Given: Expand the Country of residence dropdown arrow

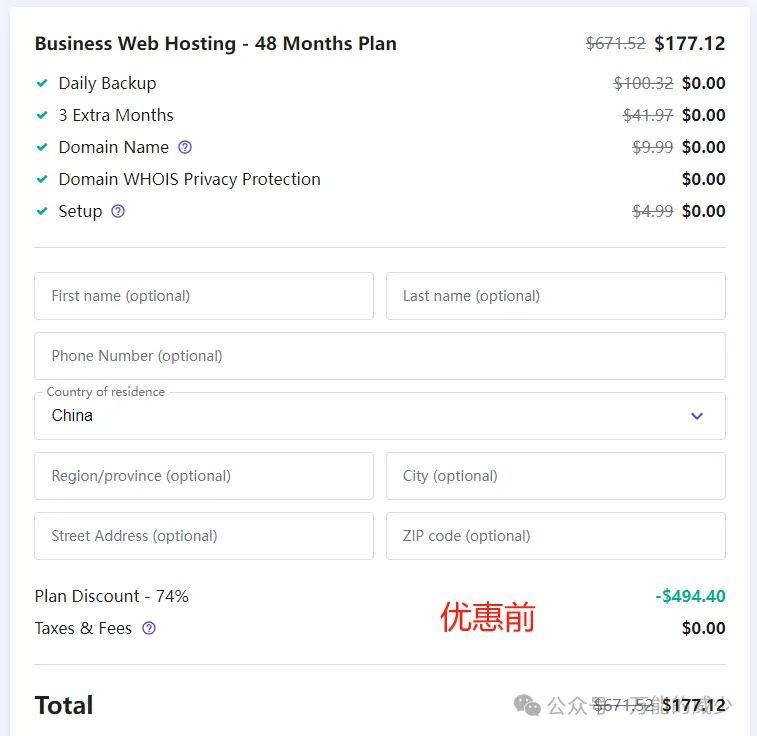Looking at the screenshot, I should pyautogui.click(x=697, y=416).
